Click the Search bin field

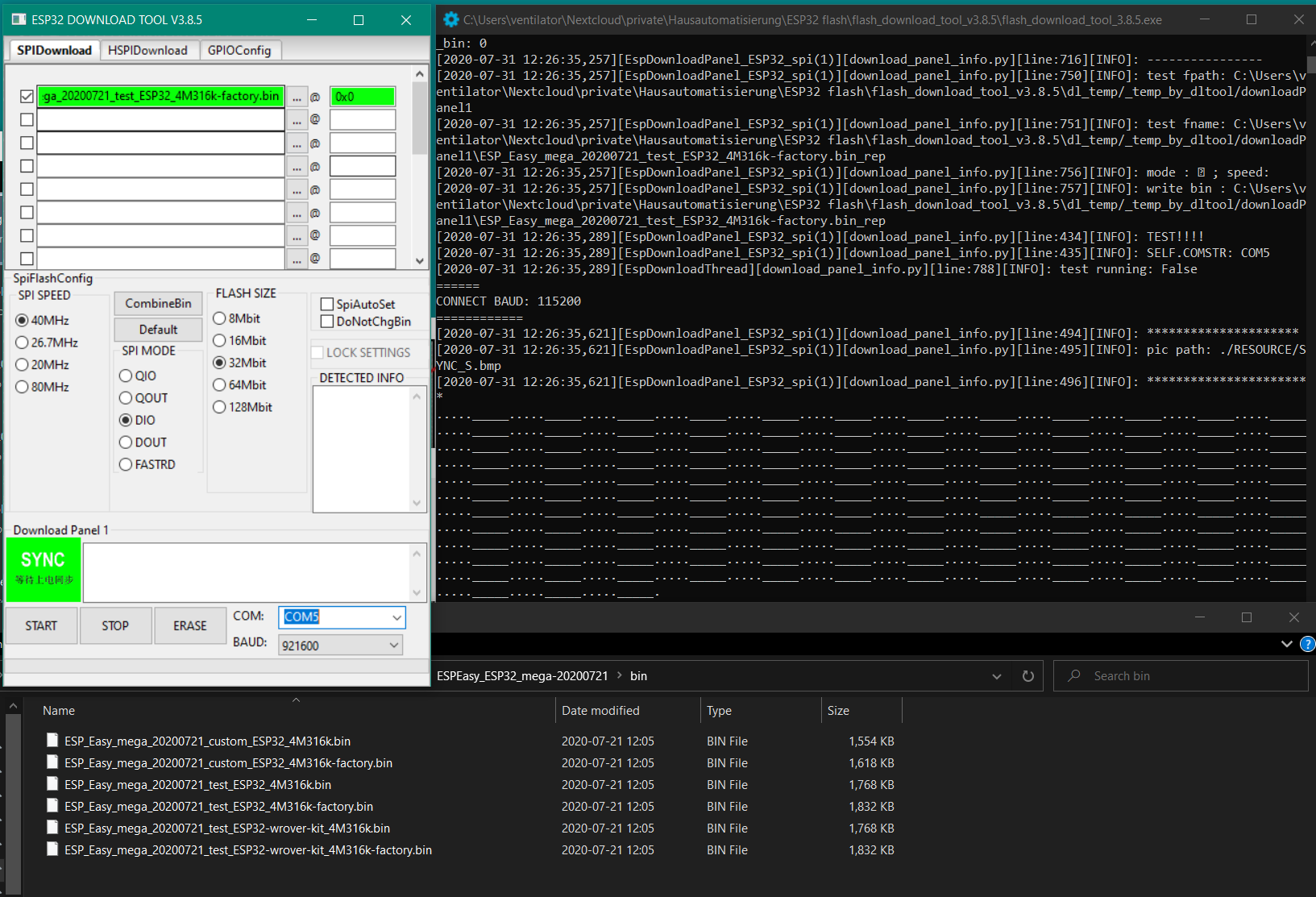pyautogui.click(x=1181, y=676)
